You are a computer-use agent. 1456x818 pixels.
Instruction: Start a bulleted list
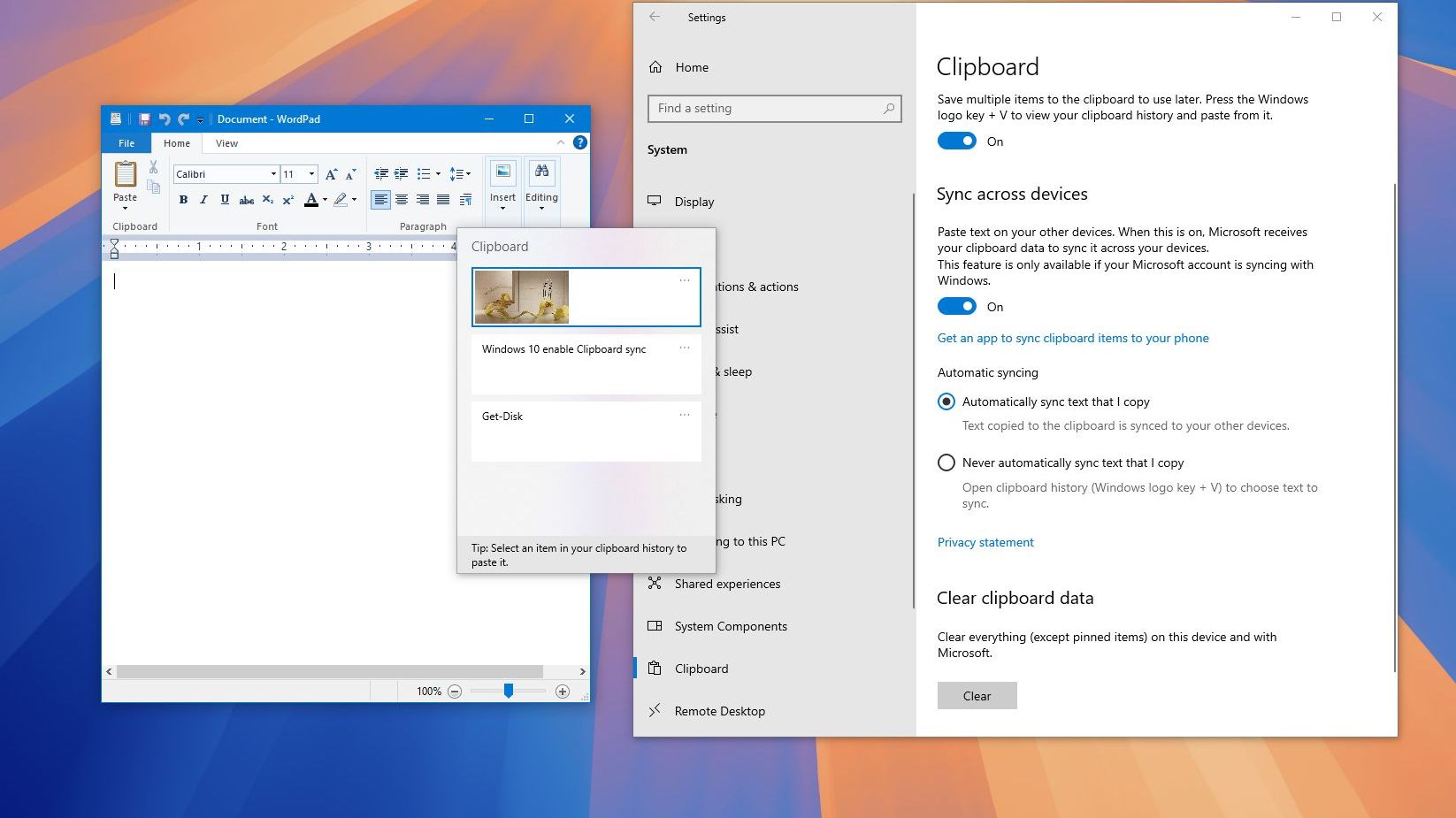(424, 174)
